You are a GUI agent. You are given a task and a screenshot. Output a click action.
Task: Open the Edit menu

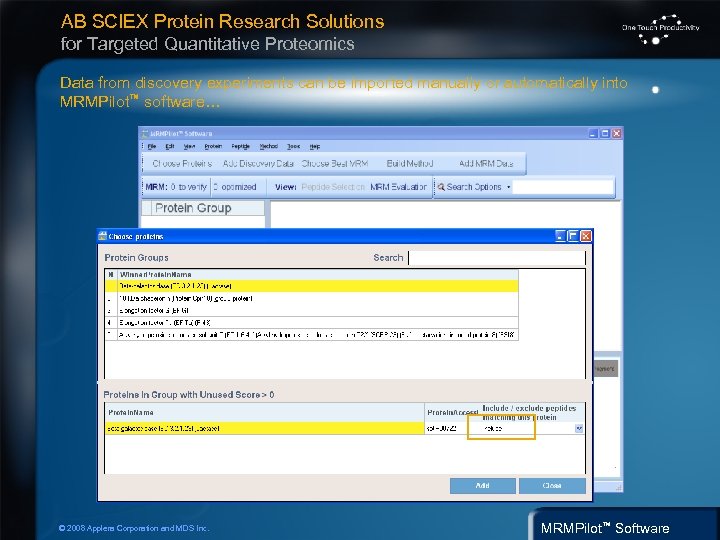(170, 146)
